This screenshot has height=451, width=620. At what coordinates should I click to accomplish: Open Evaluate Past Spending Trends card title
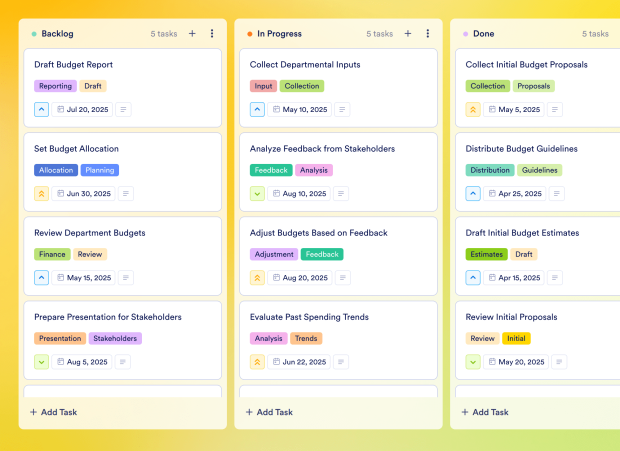[309, 317]
